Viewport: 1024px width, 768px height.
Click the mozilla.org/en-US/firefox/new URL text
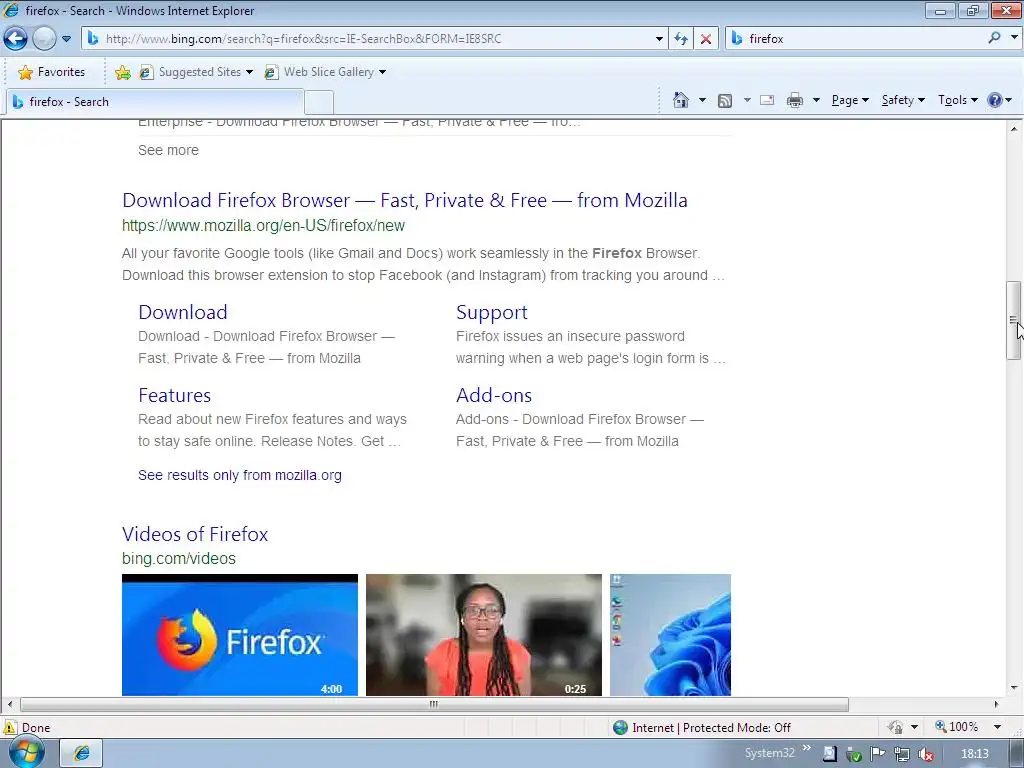click(x=263, y=225)
